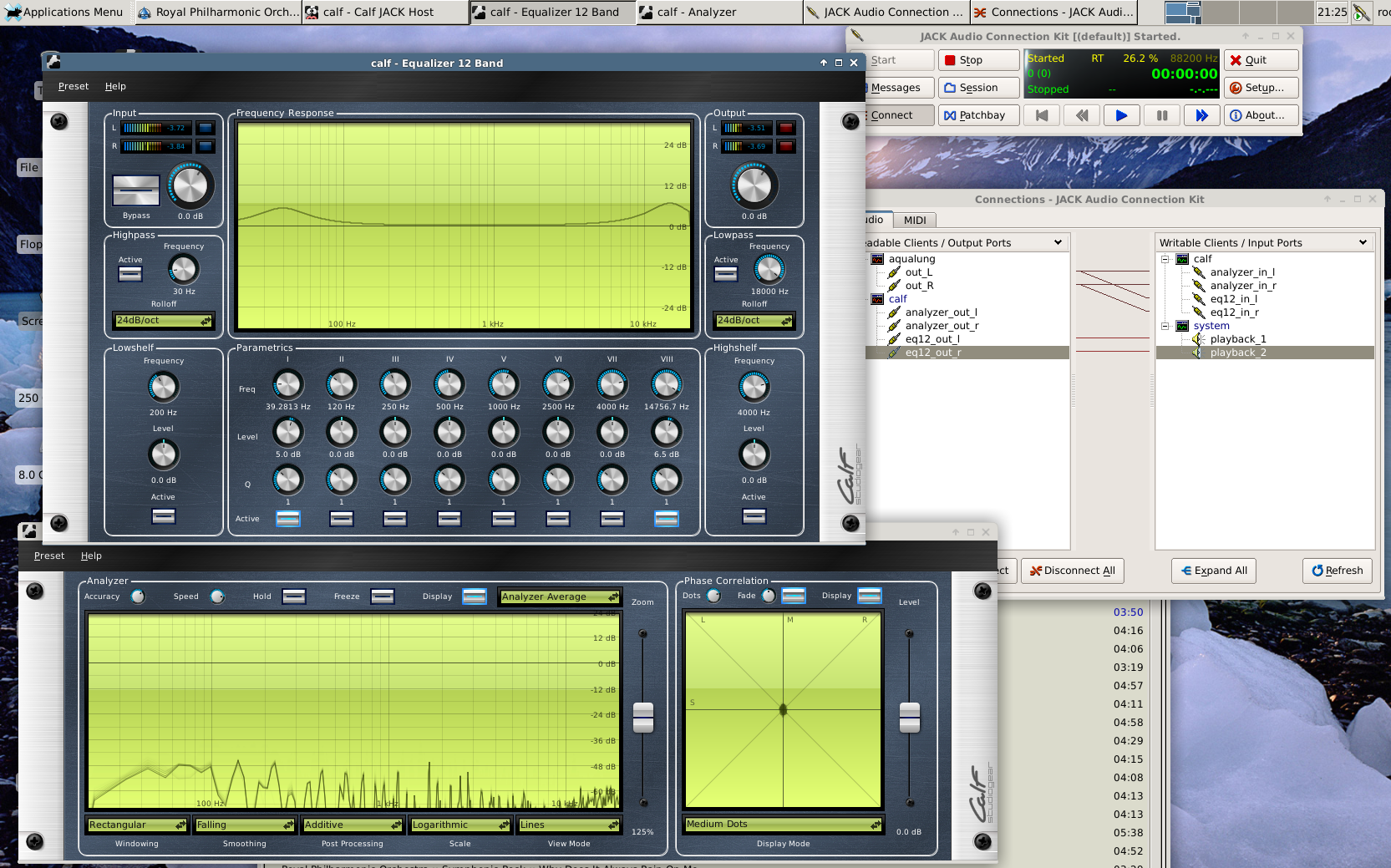Toggle parametric band VIII Active switch
Viewport: 1391px width, 868px height.
point(666,519)
